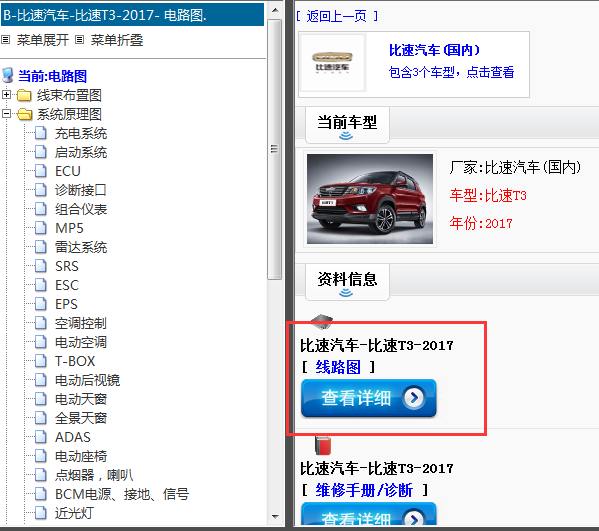This screenshot has height=531, width=599.
Task: Select 线束布置图 in the tree
Action: [x=69, y=95]
